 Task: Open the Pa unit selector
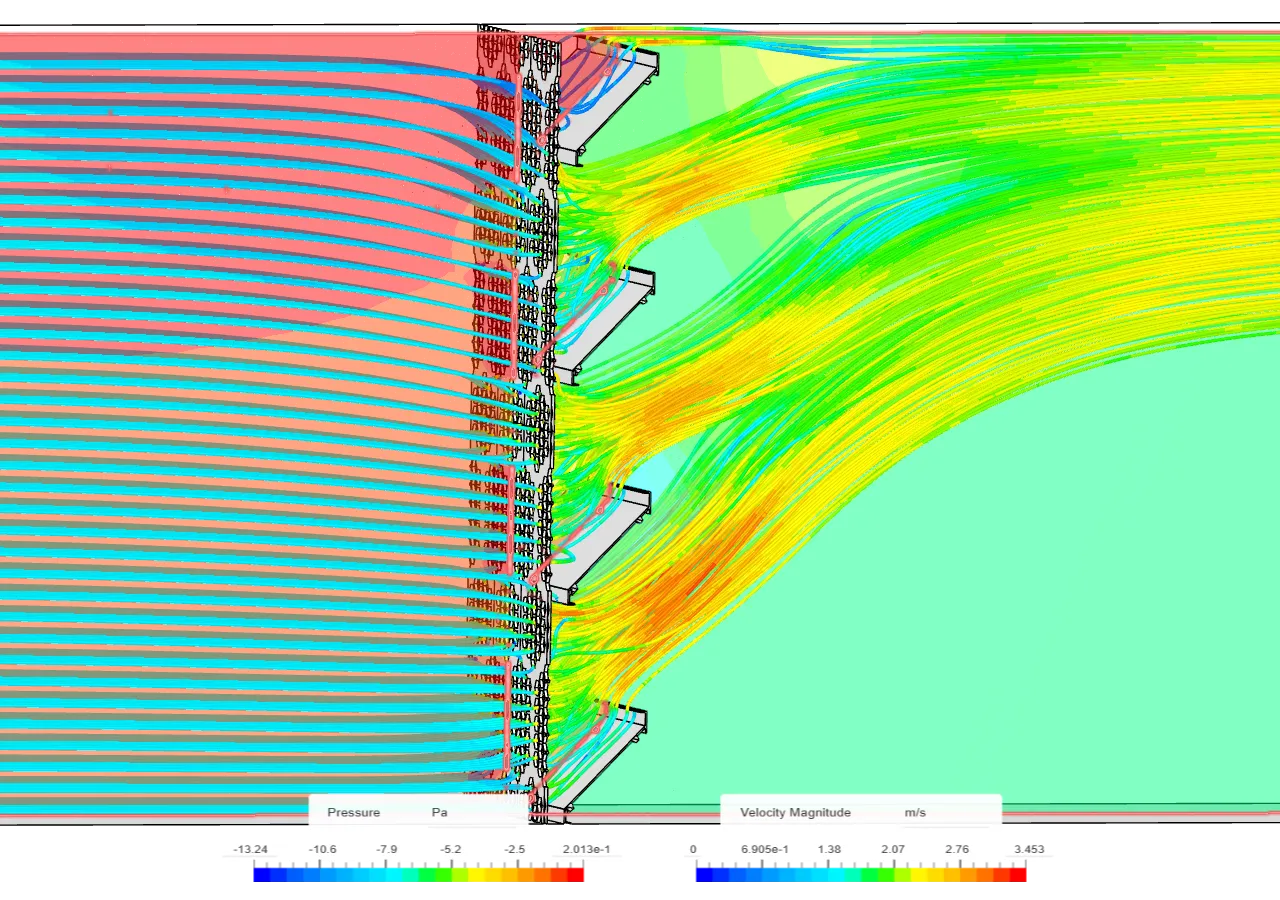pos(439,813)
